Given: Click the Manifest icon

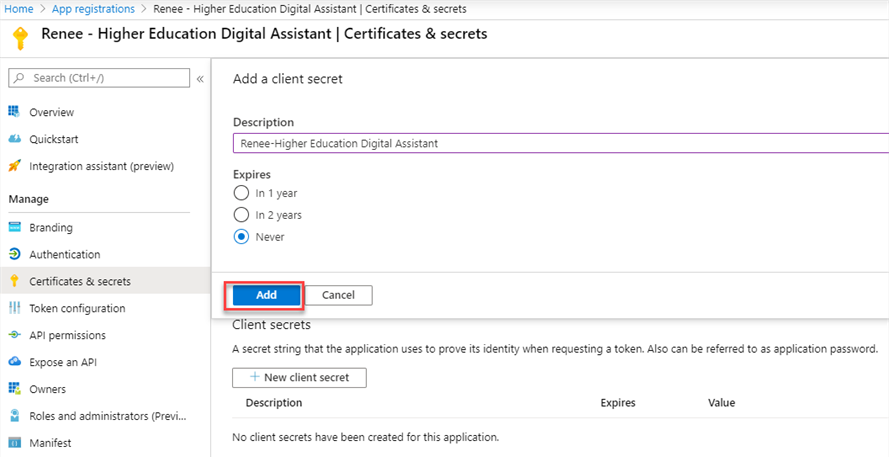Looking at the screenshot, I should [14, 443].
